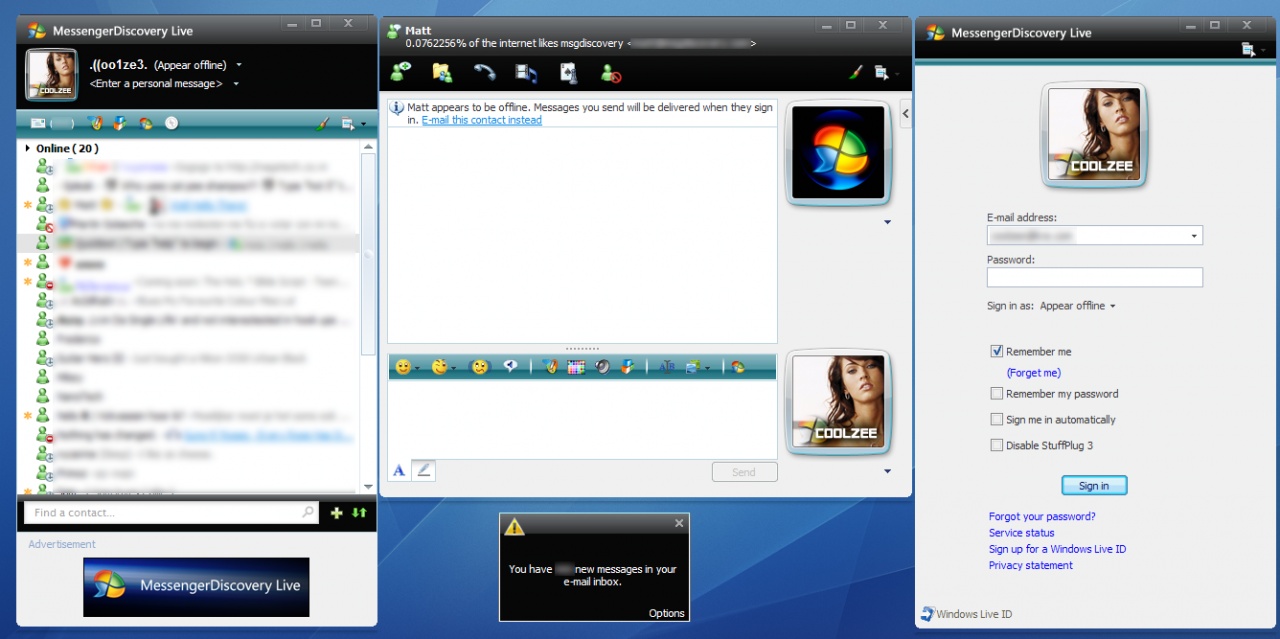1280x639 pixels.
Task: Open color scheme paintbrush in Matt window
Action: click(x=855, y=72)
